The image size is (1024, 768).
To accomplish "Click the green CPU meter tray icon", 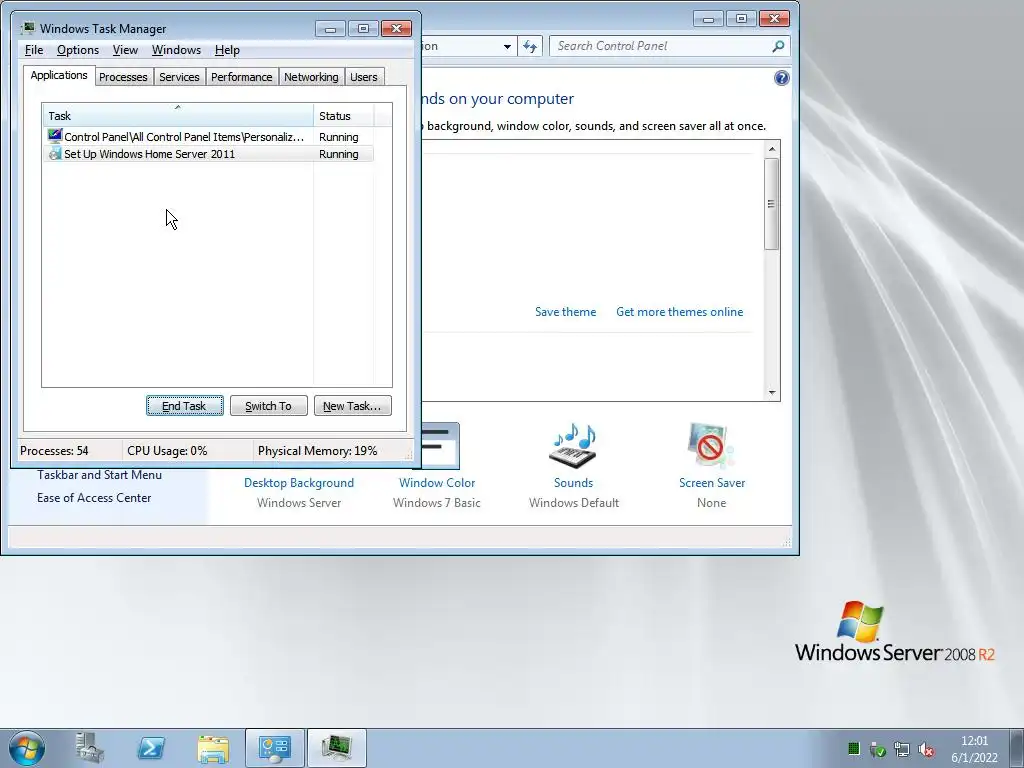I will 854,748.
